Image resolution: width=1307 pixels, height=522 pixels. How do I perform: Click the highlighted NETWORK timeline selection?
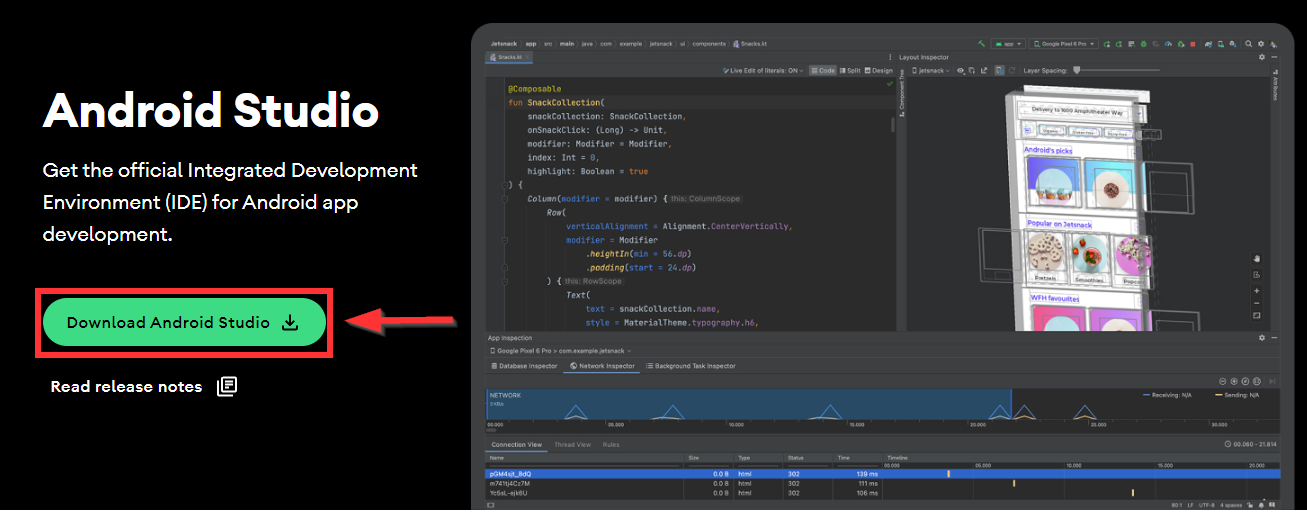pos(748,405)
